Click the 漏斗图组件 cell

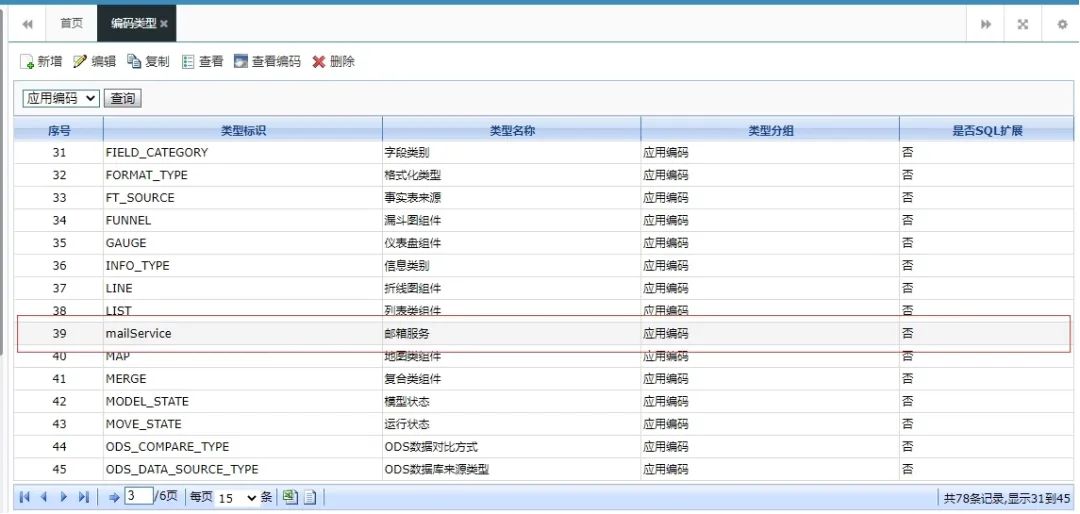[512, 220]
